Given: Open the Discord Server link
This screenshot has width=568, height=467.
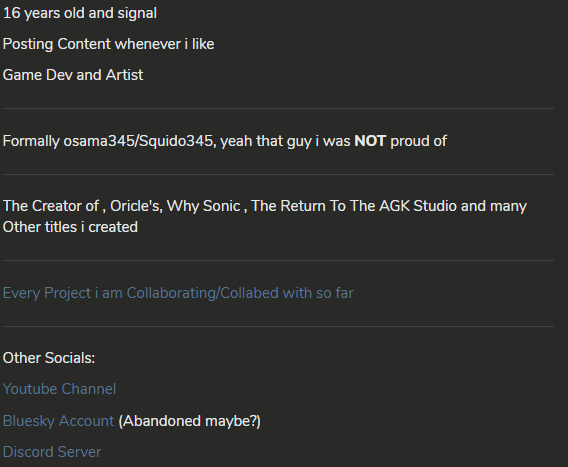Looking at the screenshot, I should (x=52, y=452).
